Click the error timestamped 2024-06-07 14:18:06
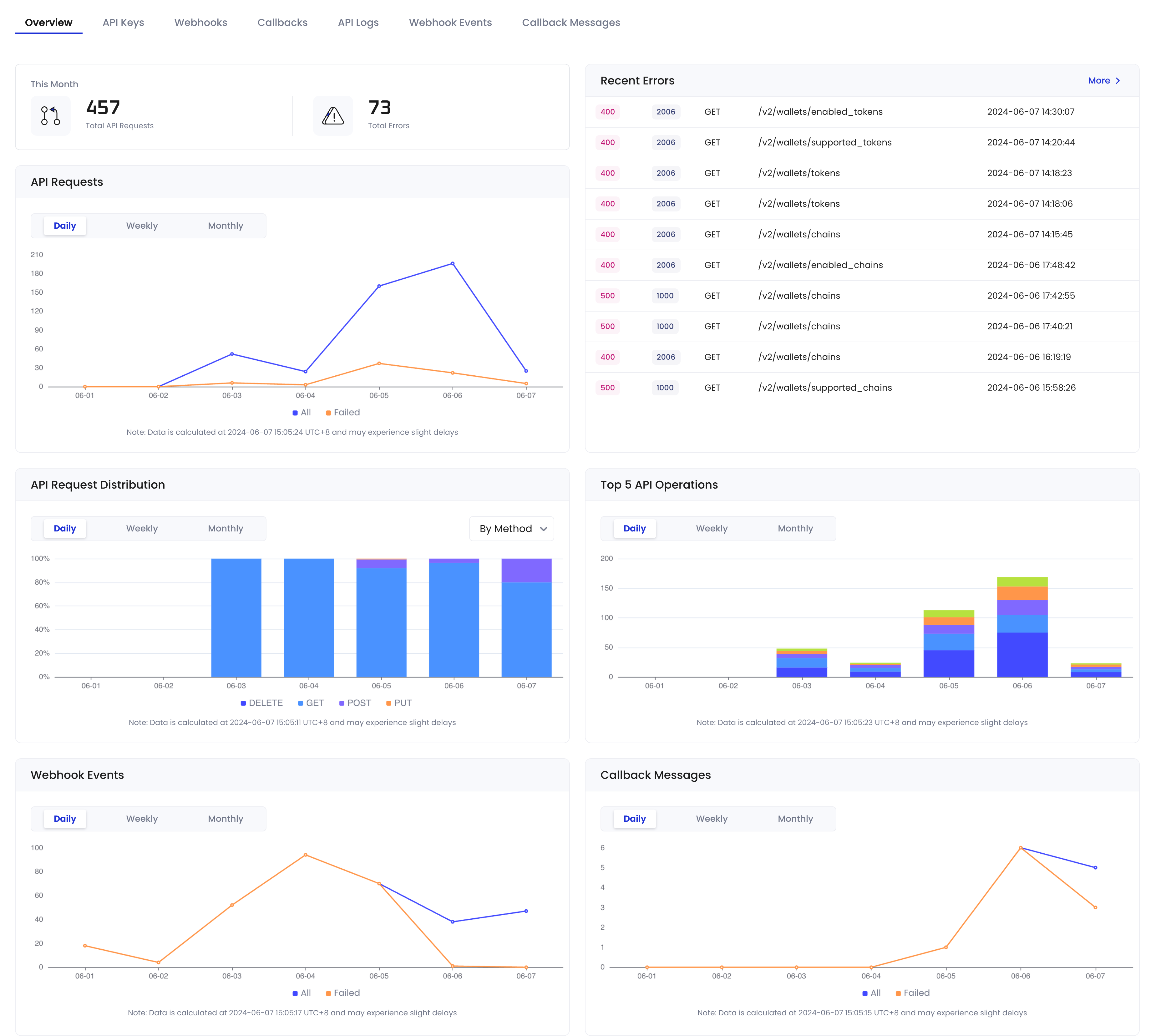Screen dimensions: 1161x1036 click(x=862, y=204)
